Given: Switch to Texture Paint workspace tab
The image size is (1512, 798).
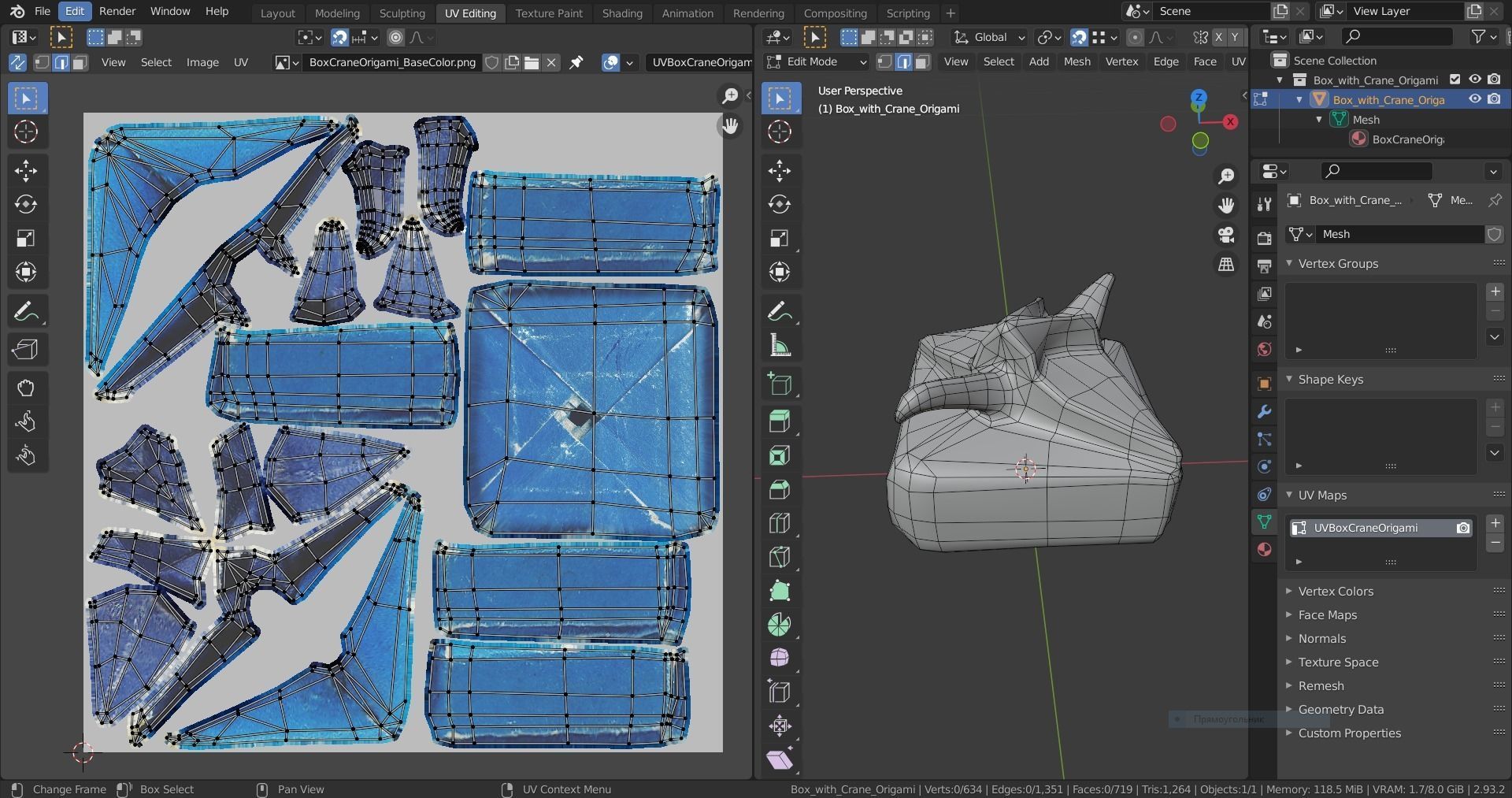Looking at the screenshot, I should pyautogui.click(x=549, y=13).
